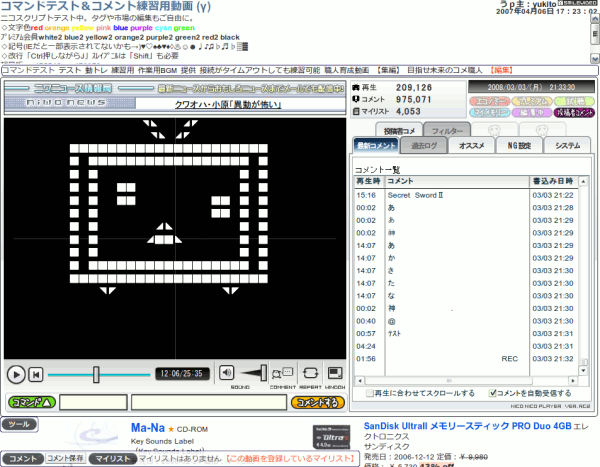Screen dimensions: 600x467
Task: Click the dark 投稿者コメント badge
Action: click(574, 113)
